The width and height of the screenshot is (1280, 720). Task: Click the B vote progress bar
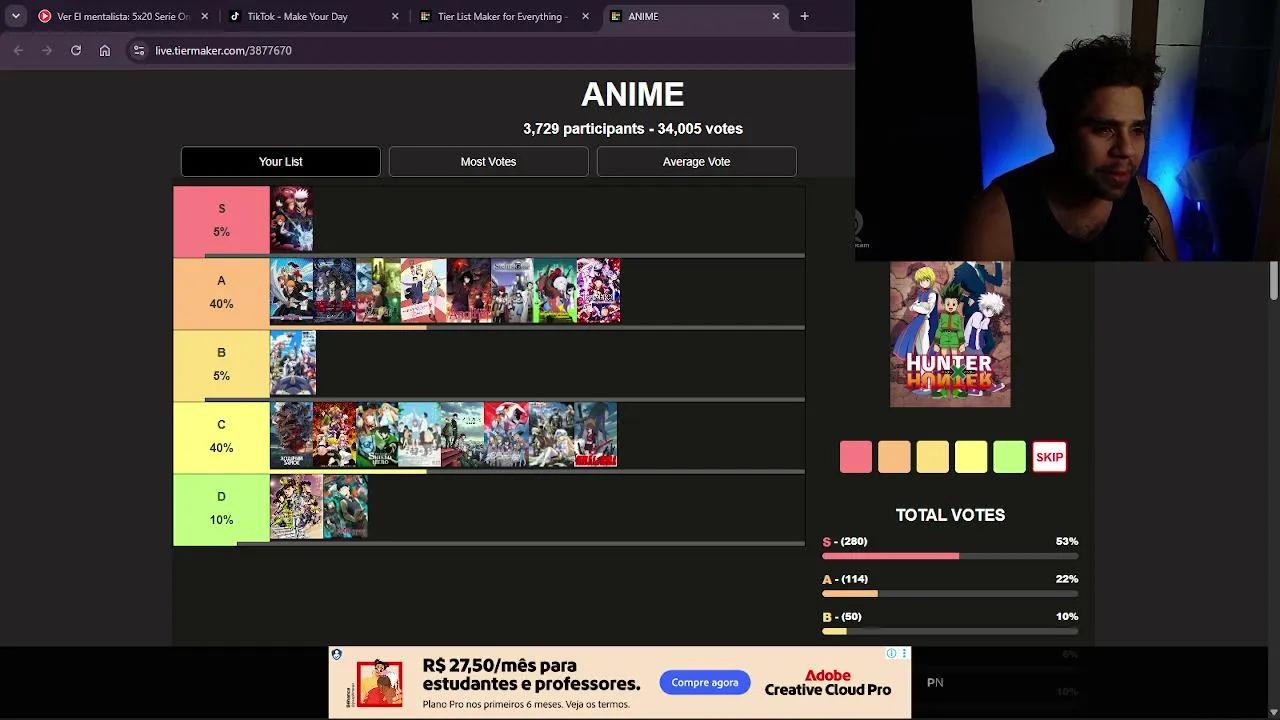click(950, 631)
